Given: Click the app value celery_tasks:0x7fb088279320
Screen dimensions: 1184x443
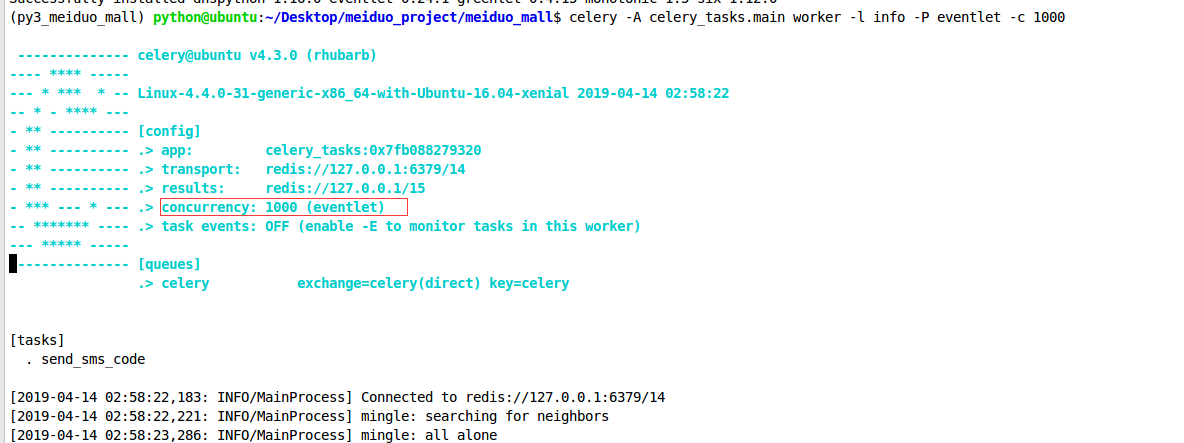Looking at the screenshot, I should [x=373, y=150].
